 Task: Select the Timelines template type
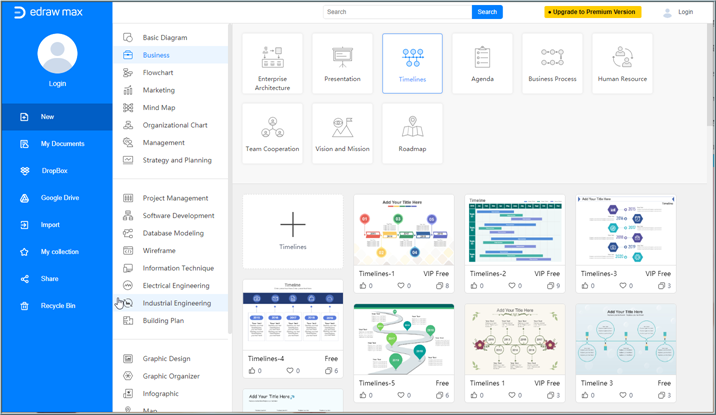(x=412, y=63)
